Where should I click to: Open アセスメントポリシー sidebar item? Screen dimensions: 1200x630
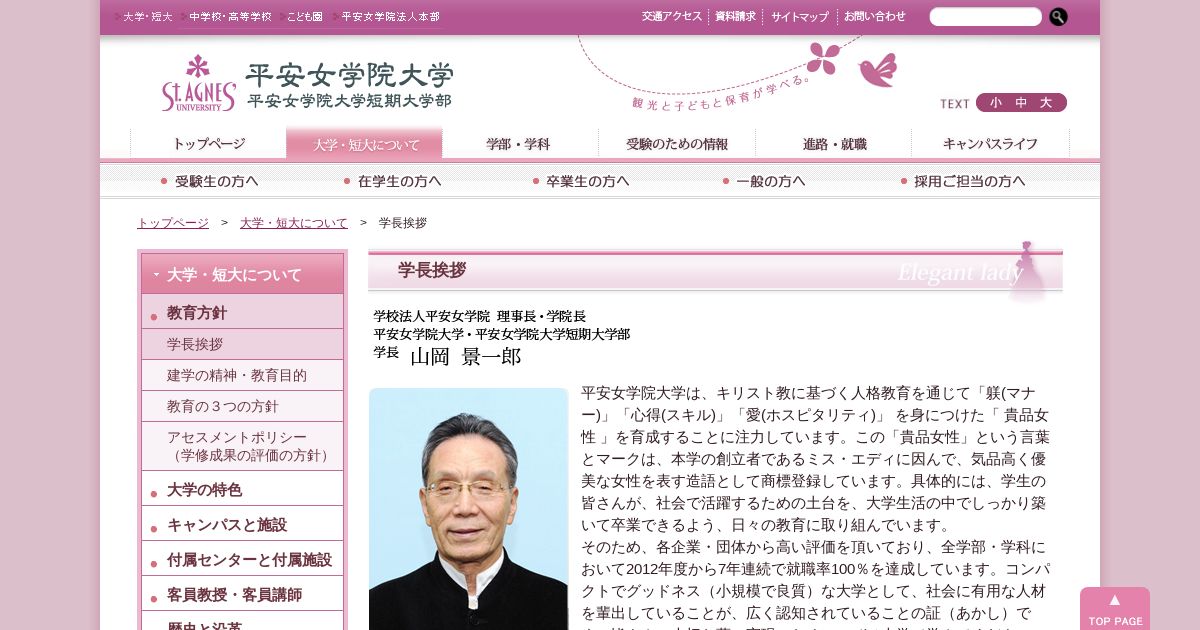click(x=242, y=446)
